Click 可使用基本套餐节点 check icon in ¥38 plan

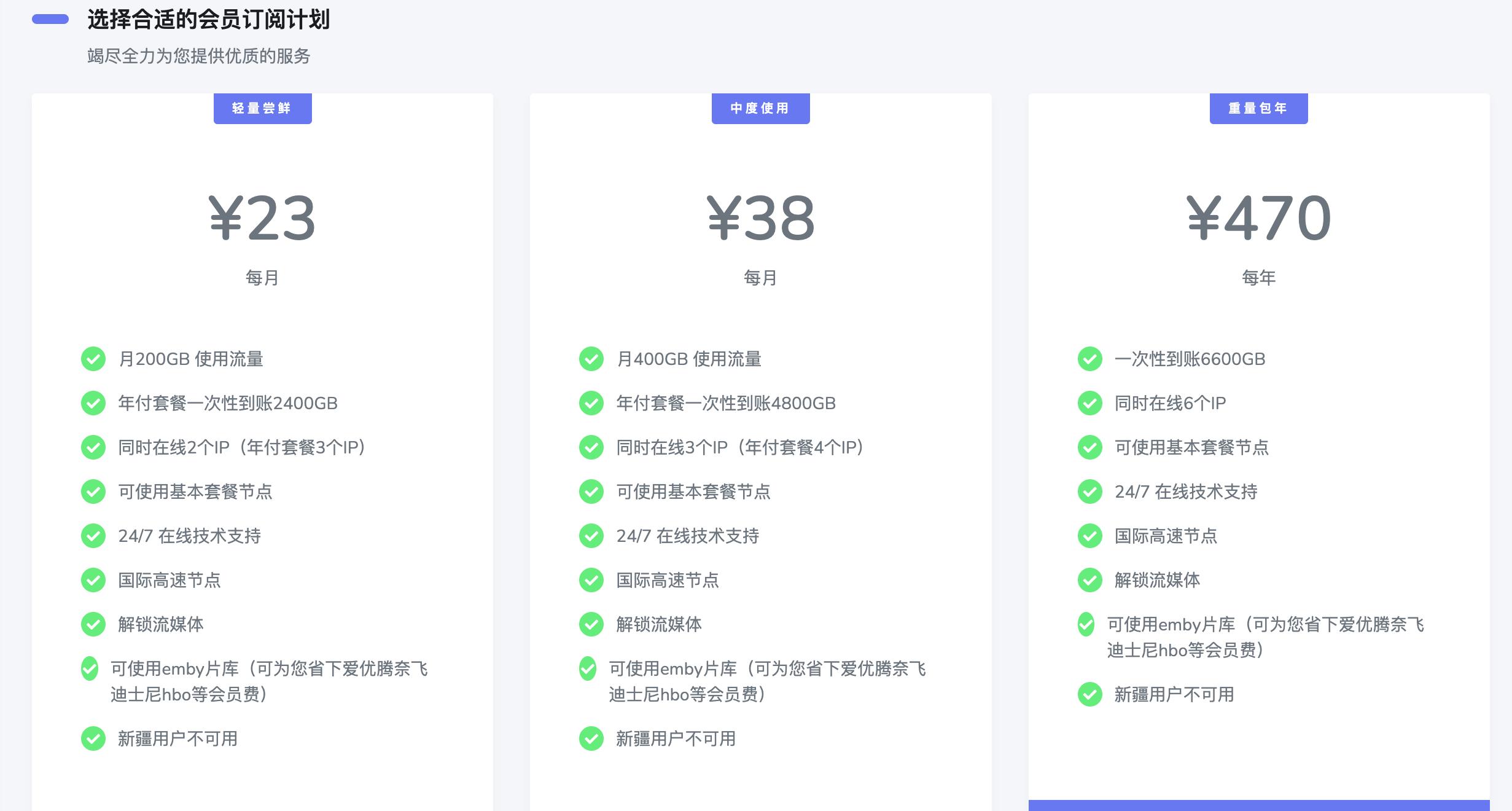click(591, 492)
